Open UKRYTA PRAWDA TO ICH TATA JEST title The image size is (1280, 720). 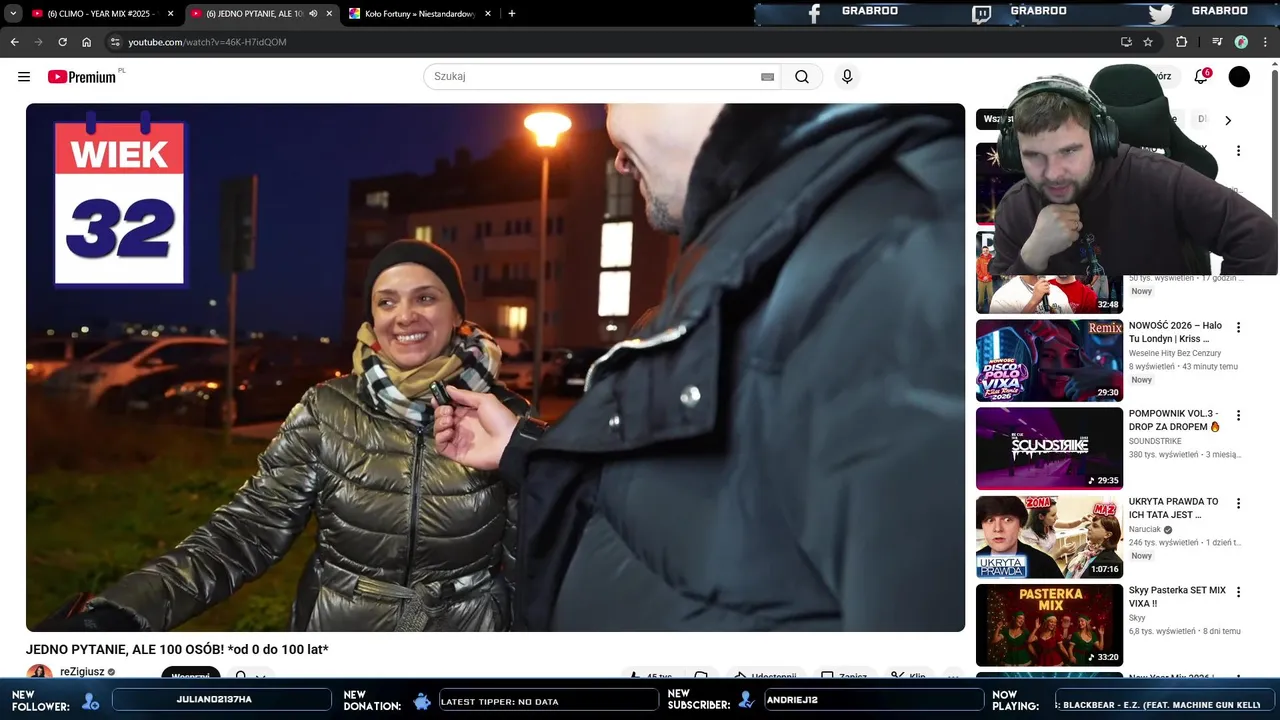point(1174,508)
